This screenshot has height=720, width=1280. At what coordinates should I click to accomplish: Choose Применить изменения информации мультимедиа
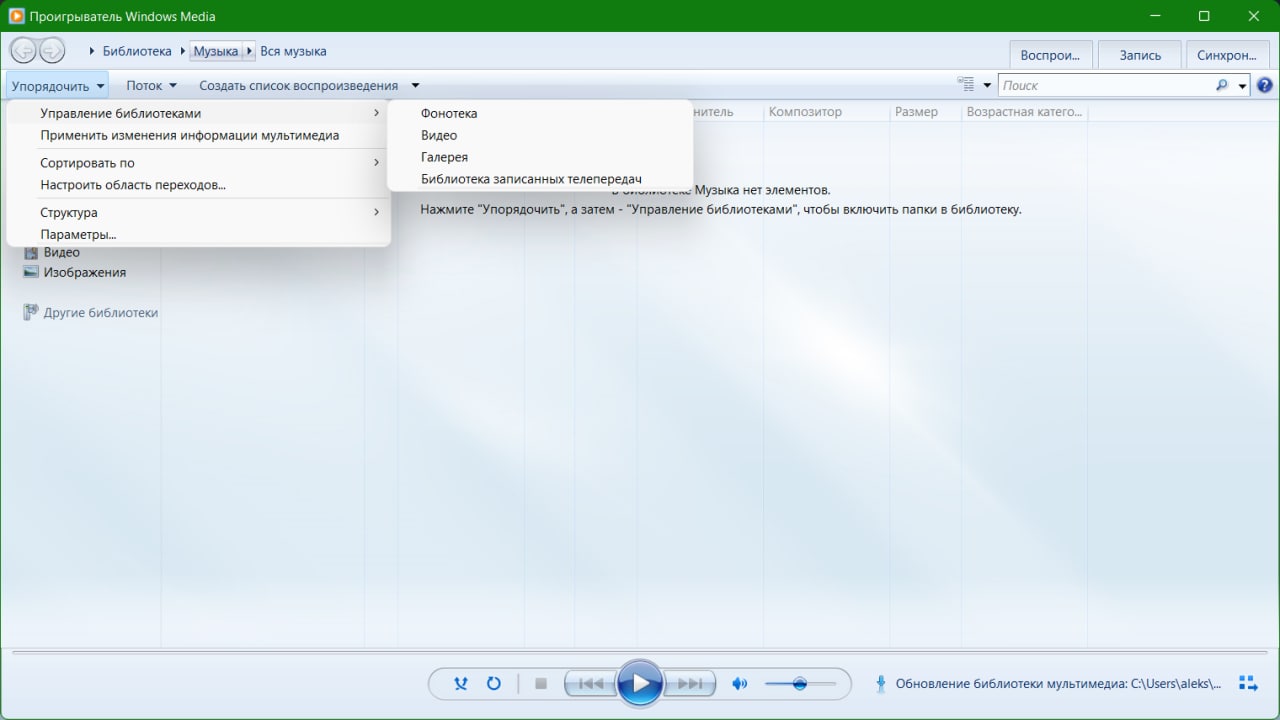(x=198, y=135)
